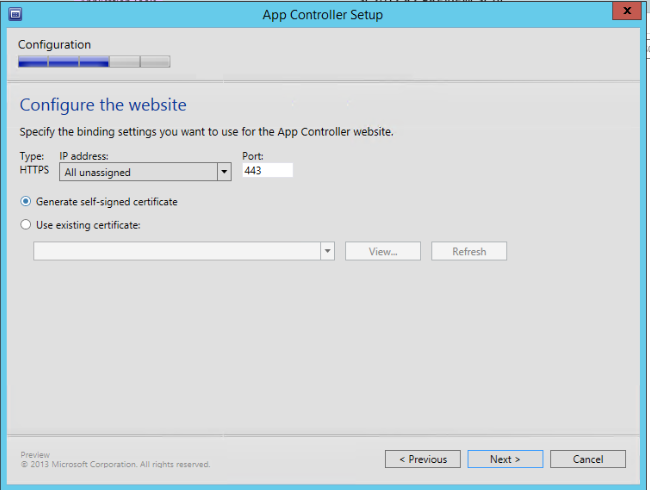Go back with the Previous button
This screenshot has width=650, height=490.
(x=423, y=459)
